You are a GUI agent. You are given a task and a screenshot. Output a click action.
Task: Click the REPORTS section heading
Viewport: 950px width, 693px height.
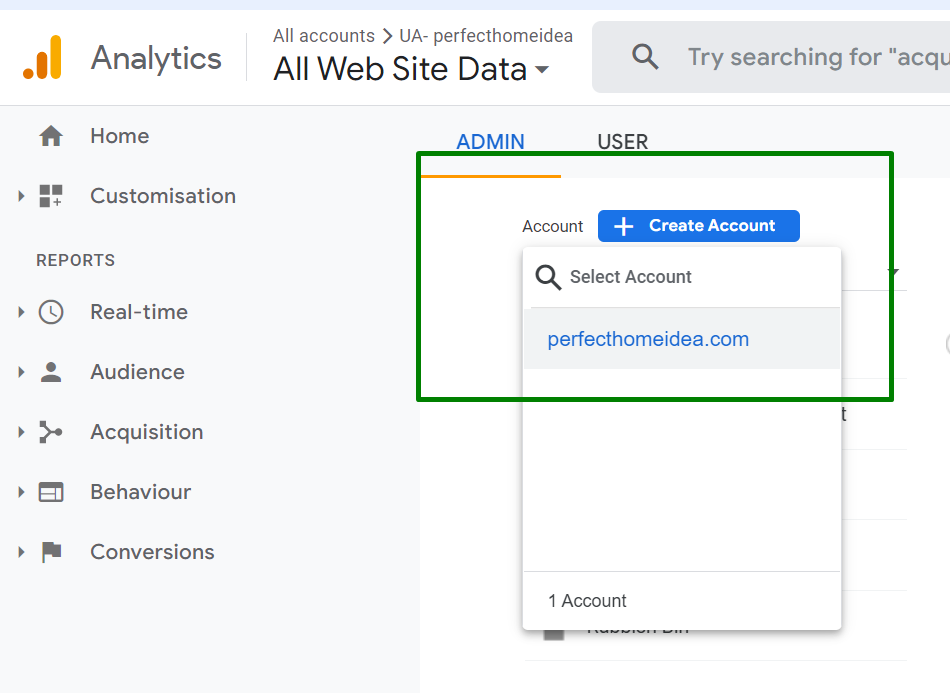coord(76,260)
